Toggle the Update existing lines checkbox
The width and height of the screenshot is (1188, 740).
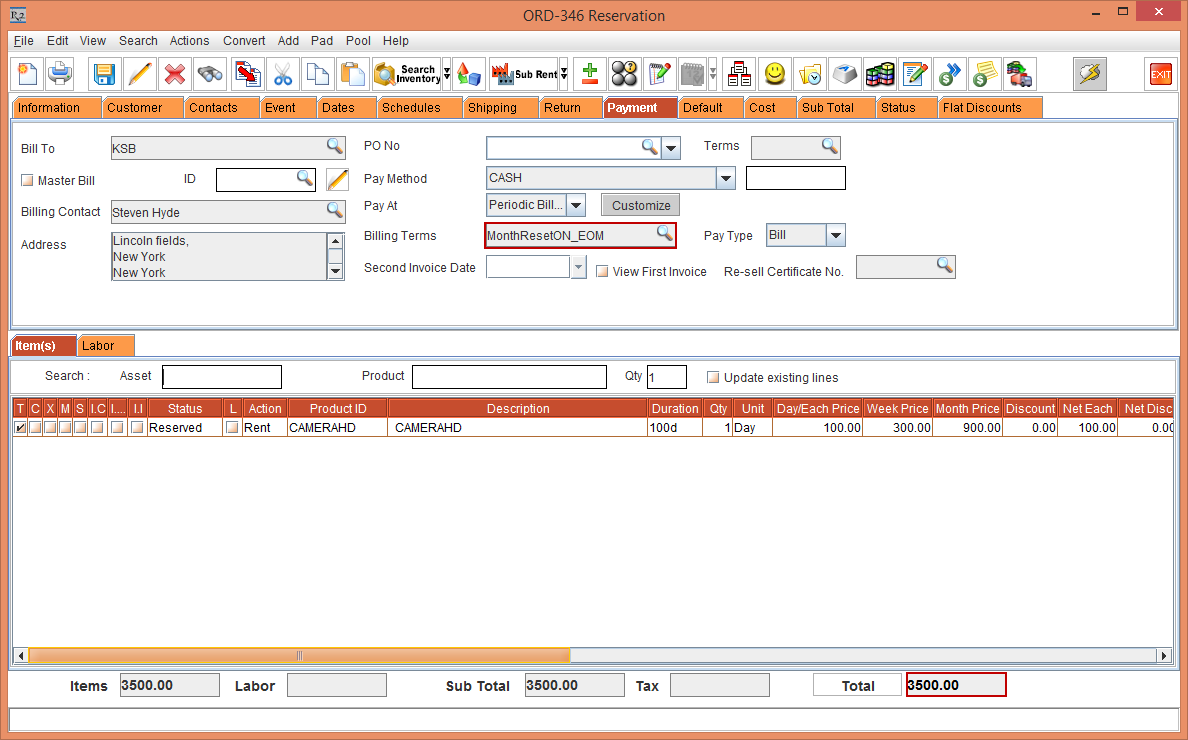point(713,378)
